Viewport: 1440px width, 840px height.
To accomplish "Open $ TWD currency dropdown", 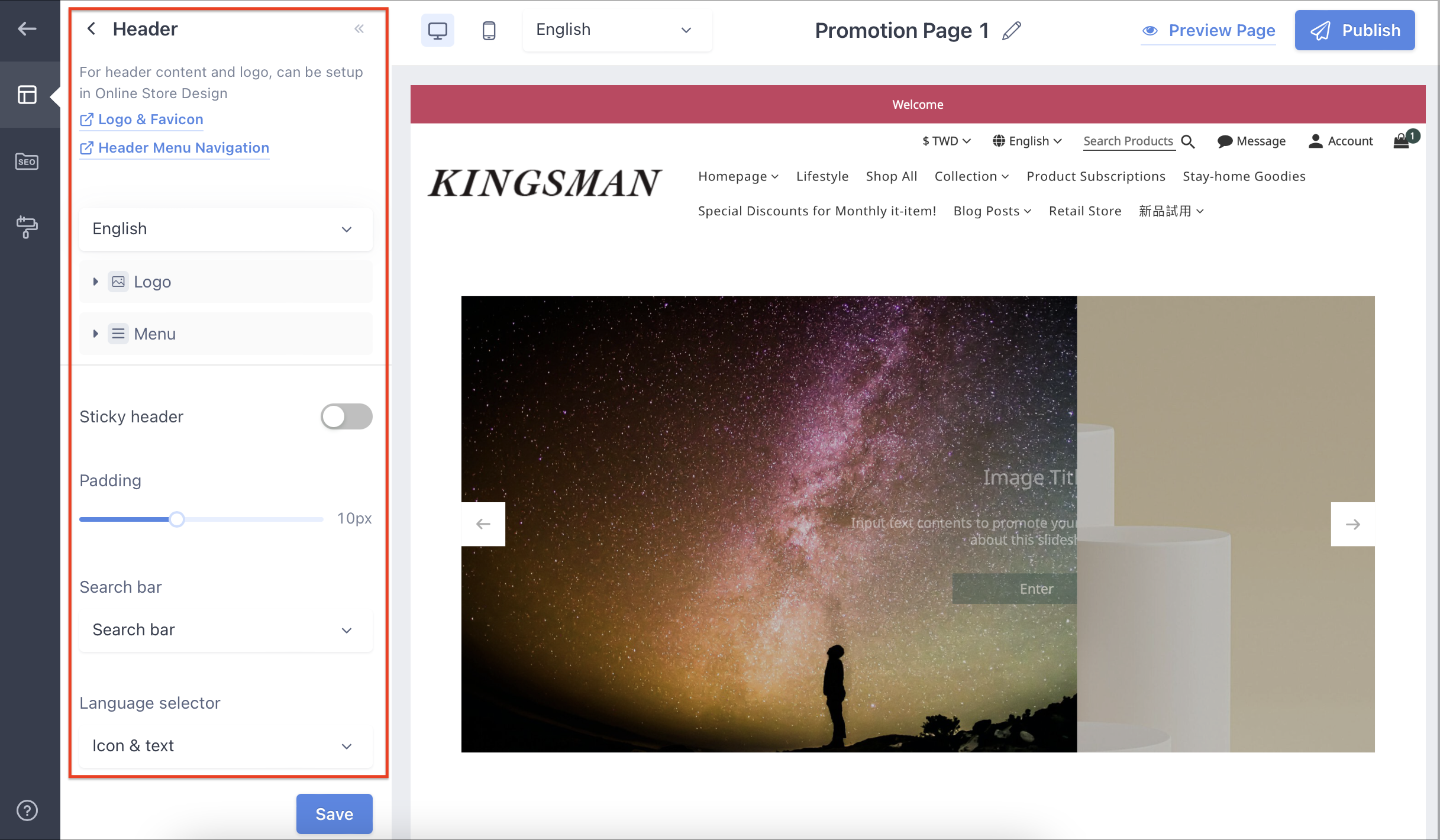I will (947, 141).
